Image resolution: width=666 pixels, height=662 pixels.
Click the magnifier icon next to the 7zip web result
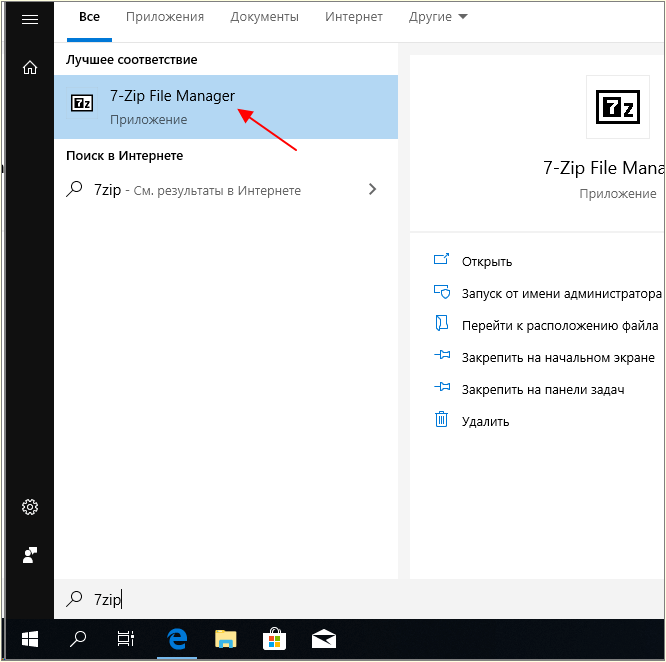[x=74, y=189]
